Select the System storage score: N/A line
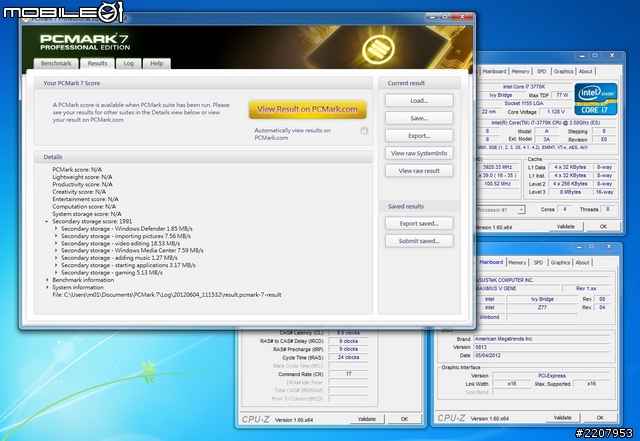 pos(87,214)
